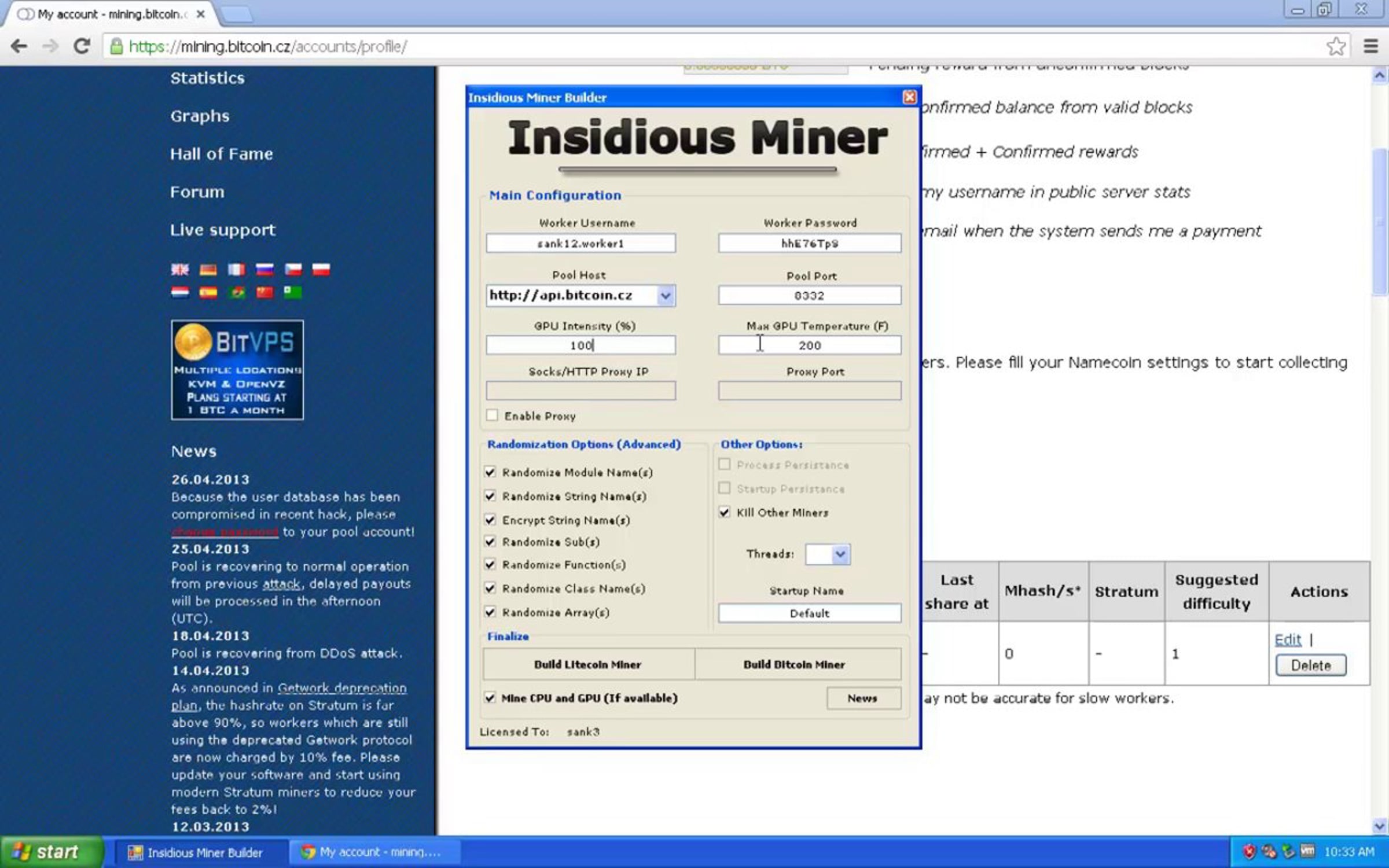Select the Polish flag language
This screenshot has height=868, width=1389.
point(321,270)
